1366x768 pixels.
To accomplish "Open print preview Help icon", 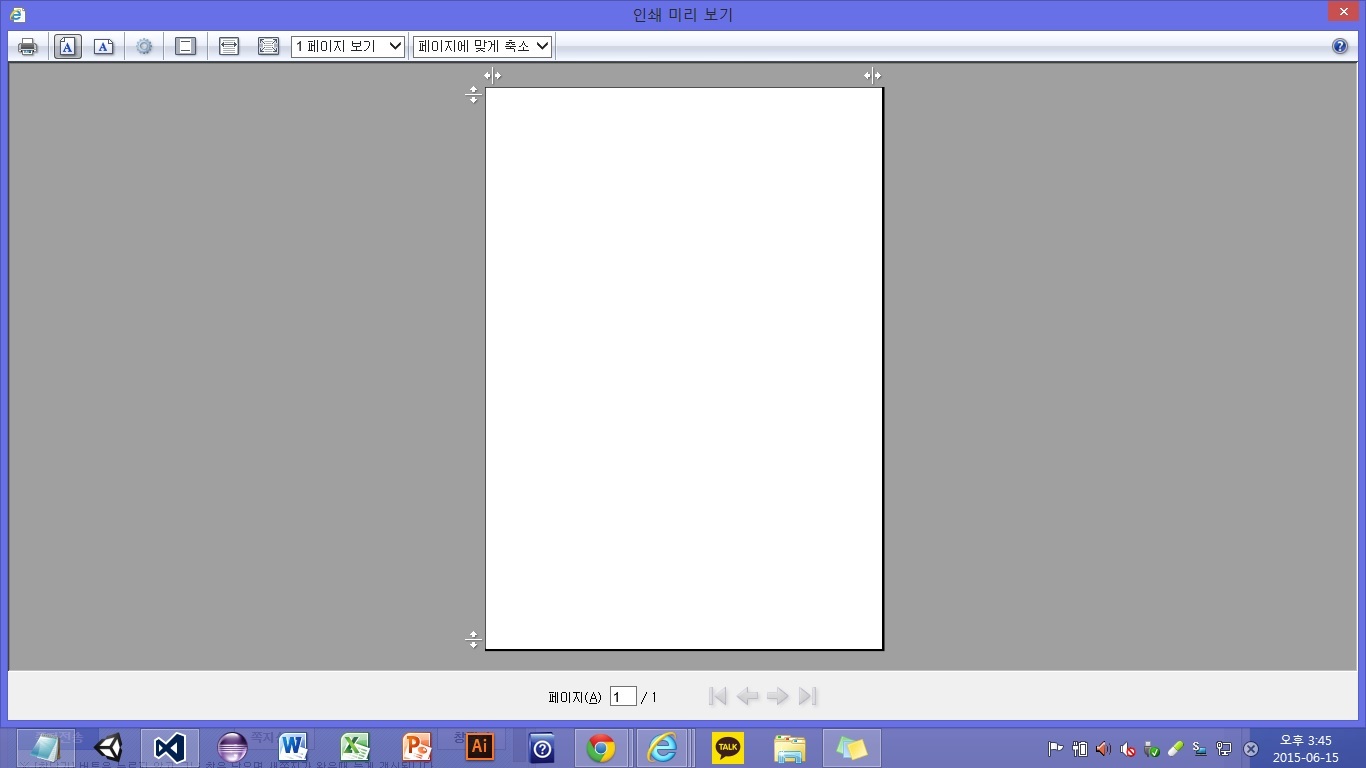I will tap(1340, 47).
